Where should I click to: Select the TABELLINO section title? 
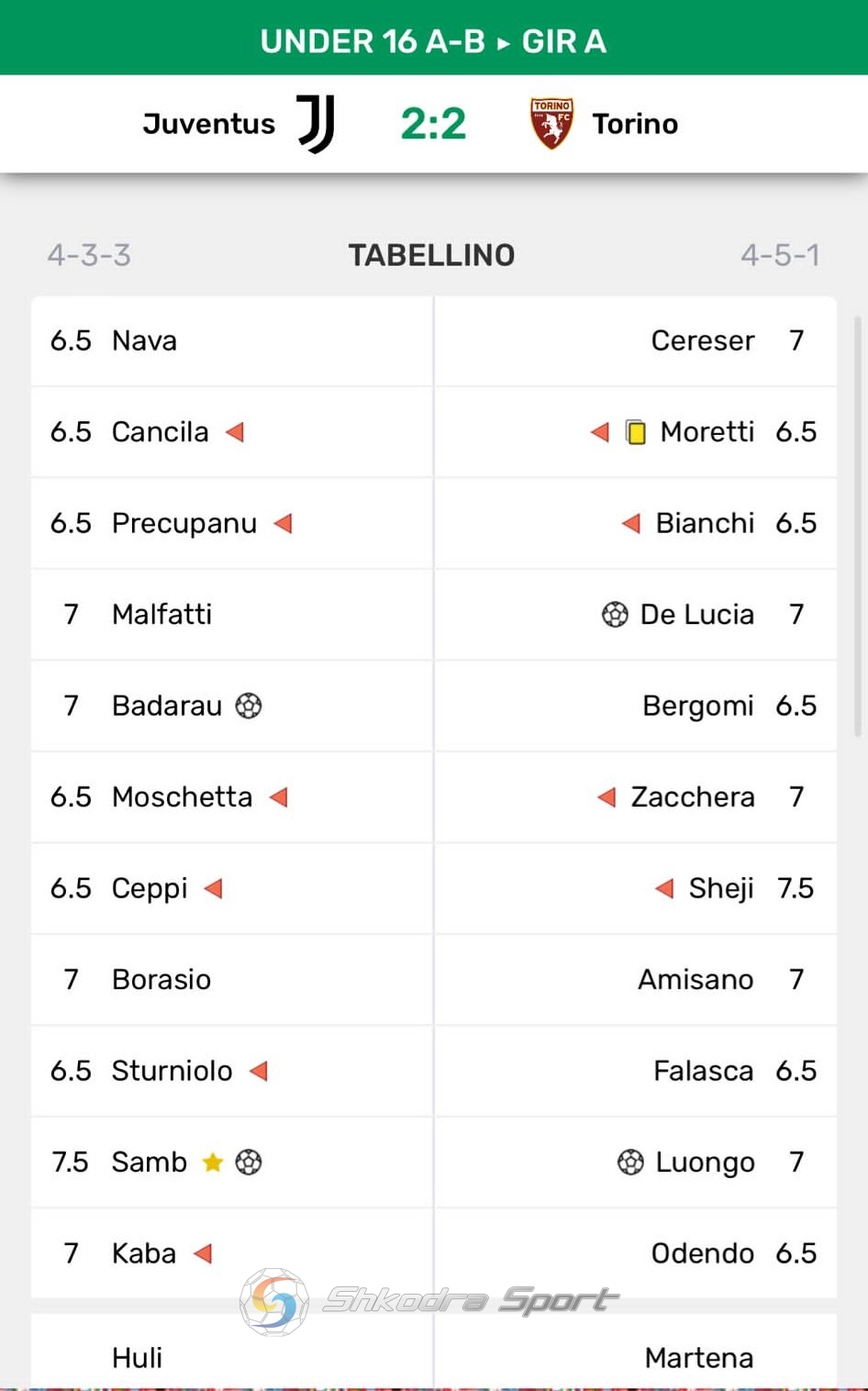pos(431,255)
